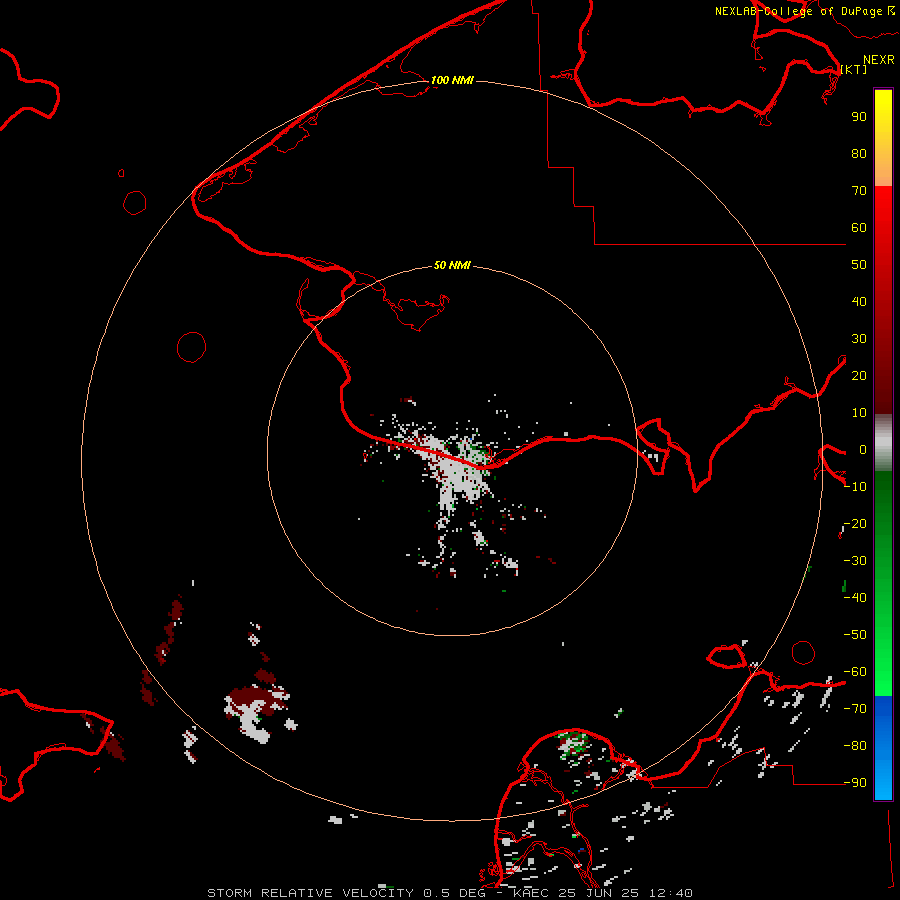
Task: Click the [KT] units label
Action: tap(854, 69)
